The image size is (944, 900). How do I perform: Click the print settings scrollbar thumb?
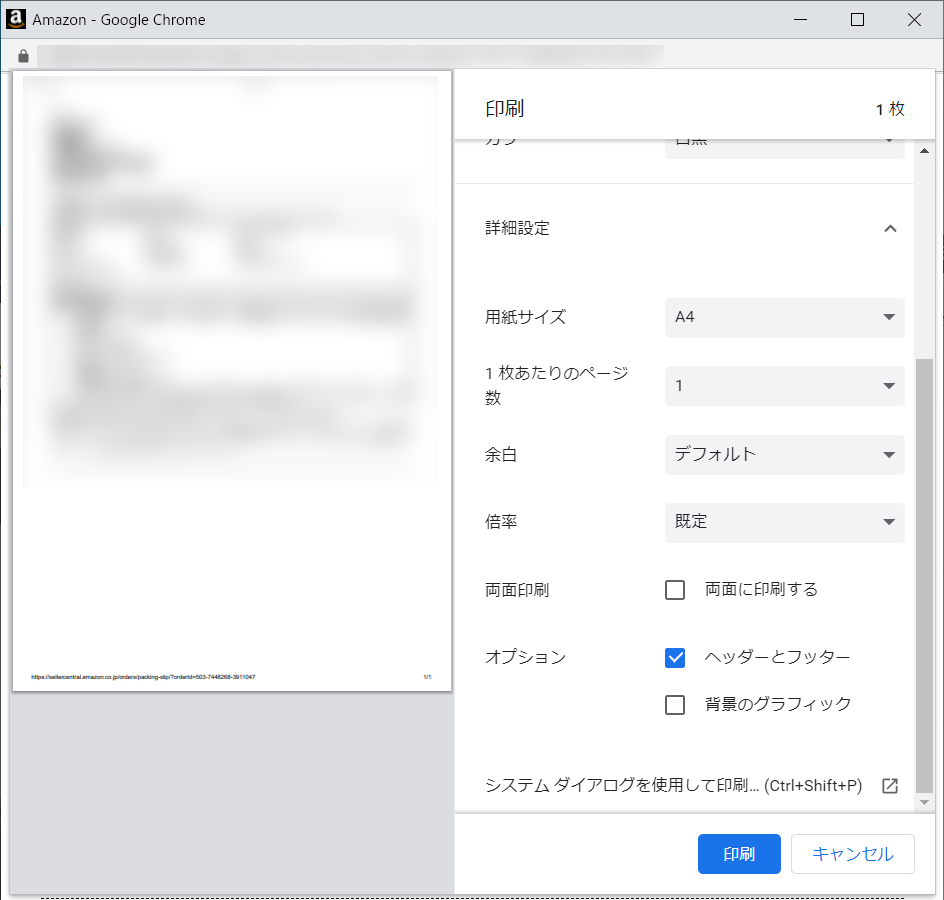(924, 576)
